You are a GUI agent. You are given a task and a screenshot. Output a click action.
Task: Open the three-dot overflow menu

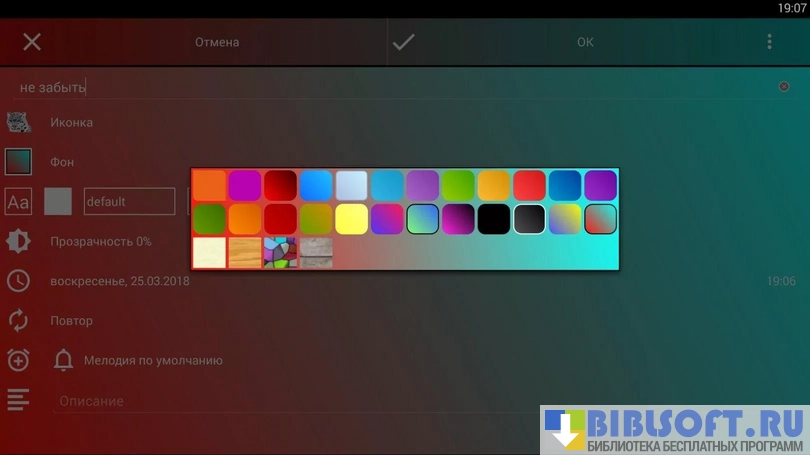click(769, 42)
